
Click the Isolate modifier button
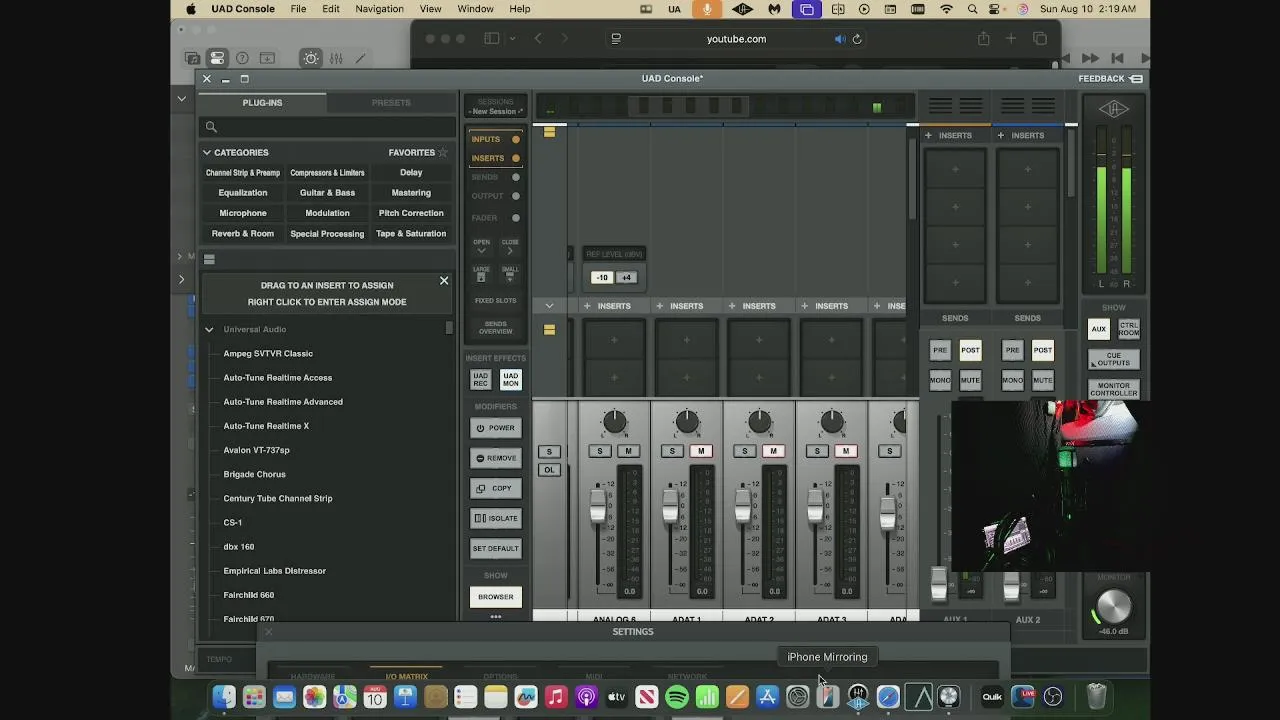[x=496, y=518]
